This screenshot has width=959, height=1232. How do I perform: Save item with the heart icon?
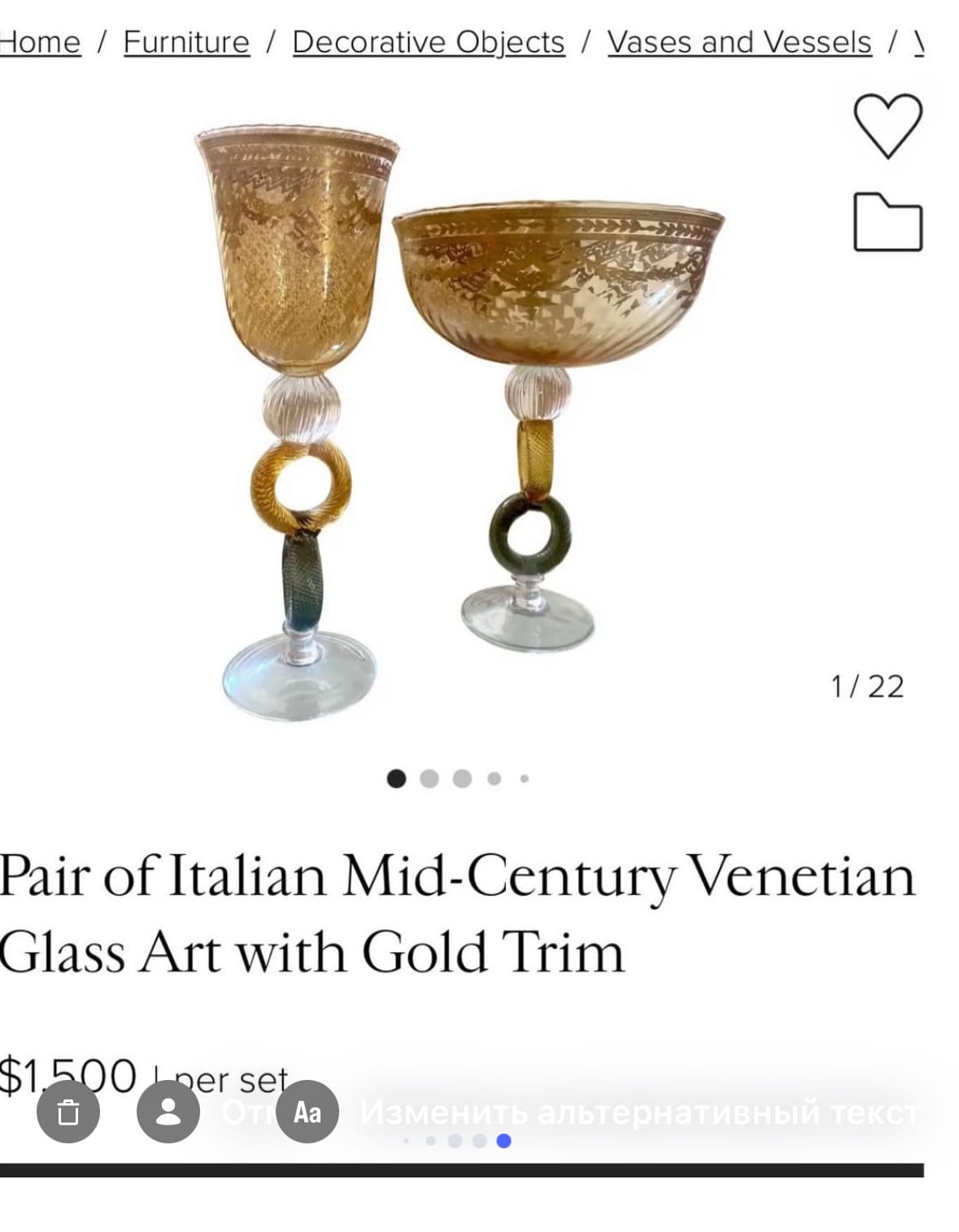pos(887,125)
